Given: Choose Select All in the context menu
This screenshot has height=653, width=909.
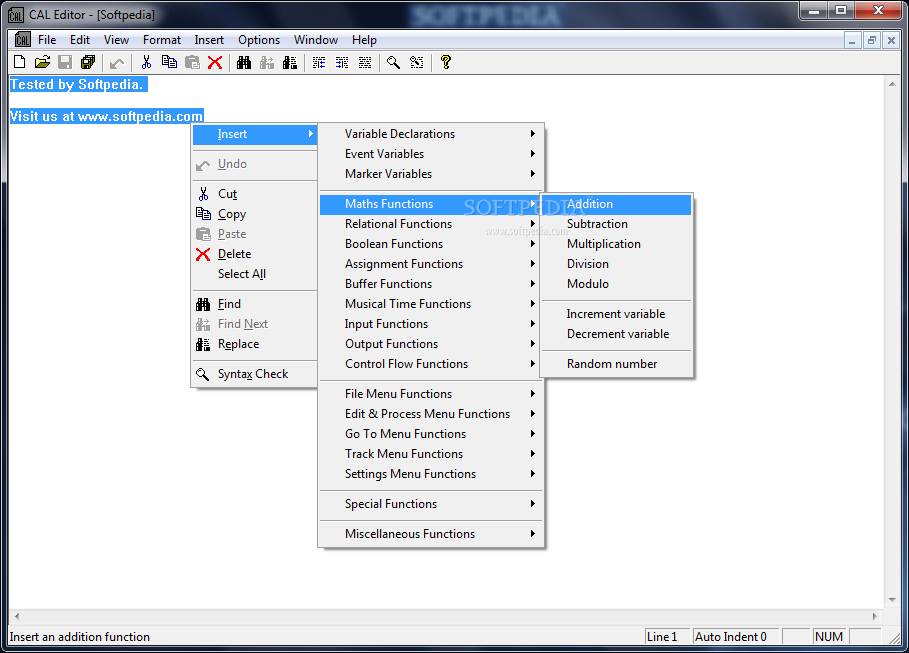Looking at the screenshot, I should click(254, 274).
